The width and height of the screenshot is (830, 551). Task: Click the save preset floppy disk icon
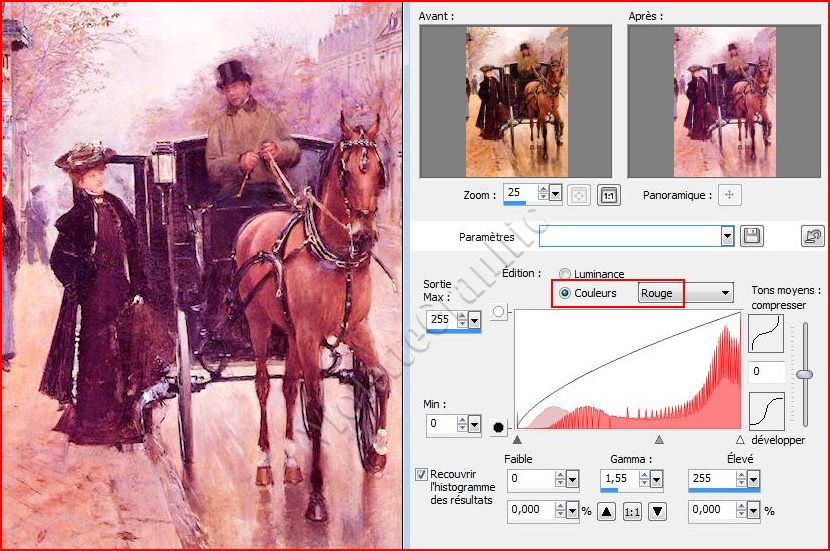click(x=752, y=237)
